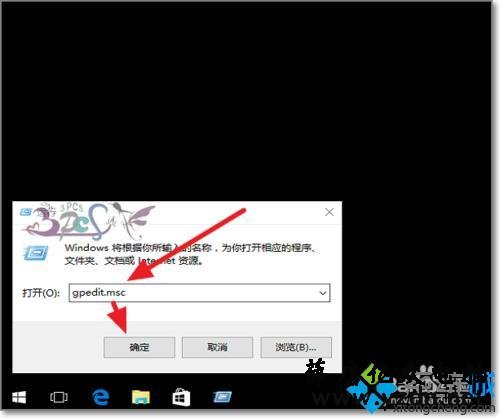Close the Run dialog with X
500x418 pixels.
pos(329,212)
